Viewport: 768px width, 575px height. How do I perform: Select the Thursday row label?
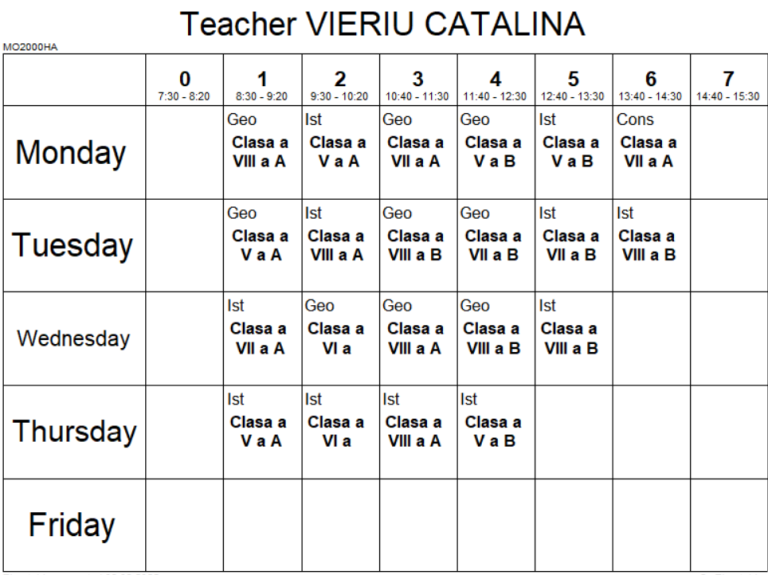74,431
